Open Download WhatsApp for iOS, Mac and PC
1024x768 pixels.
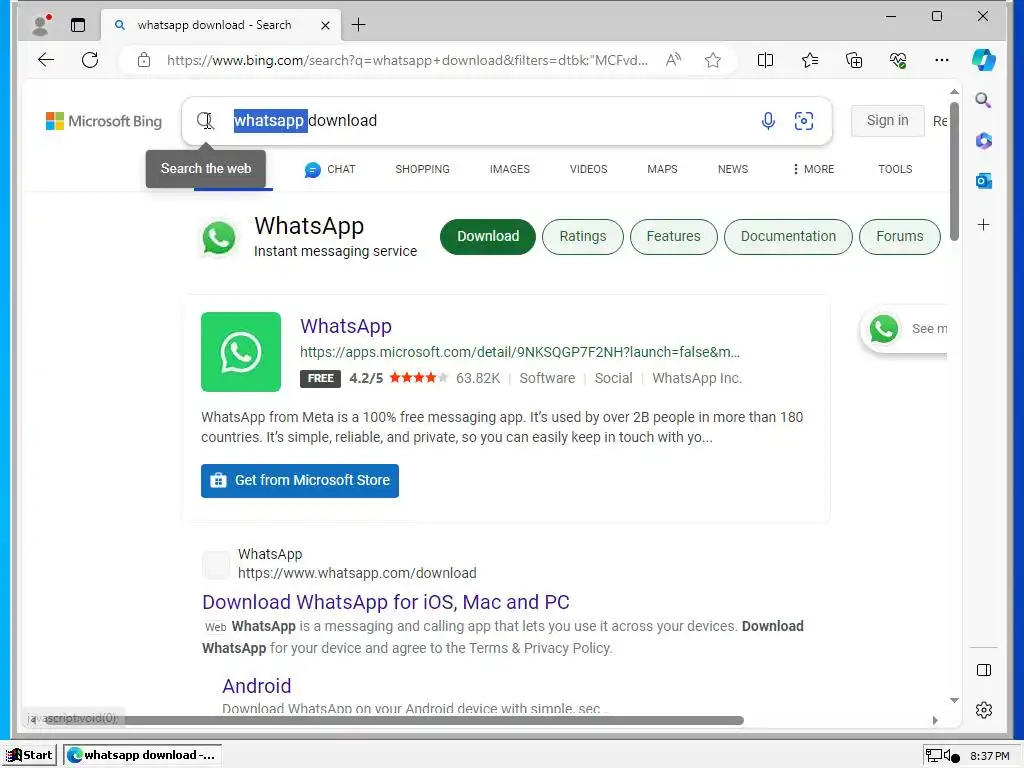point(386,602)
